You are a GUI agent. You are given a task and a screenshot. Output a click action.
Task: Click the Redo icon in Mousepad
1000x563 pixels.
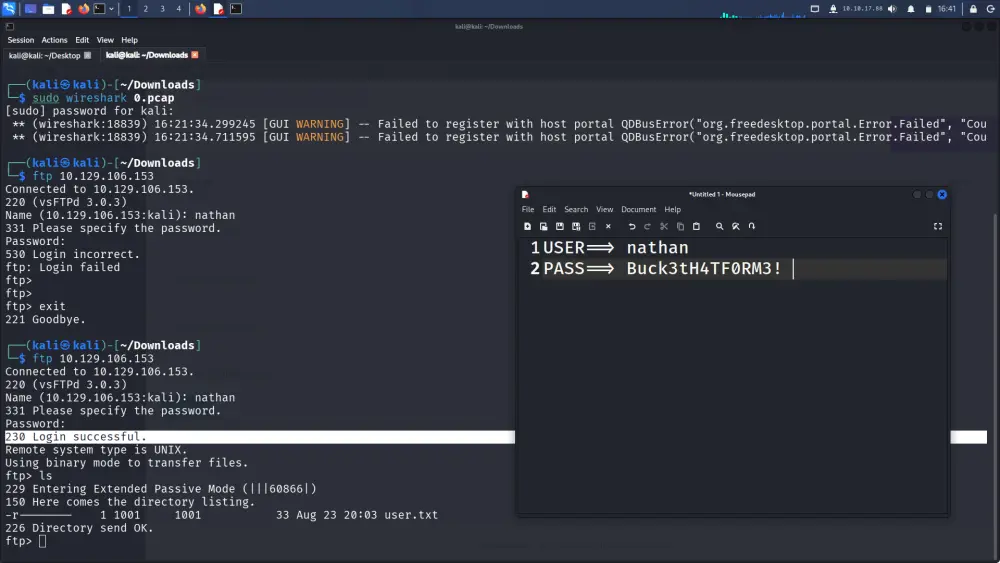pos(647,226)
